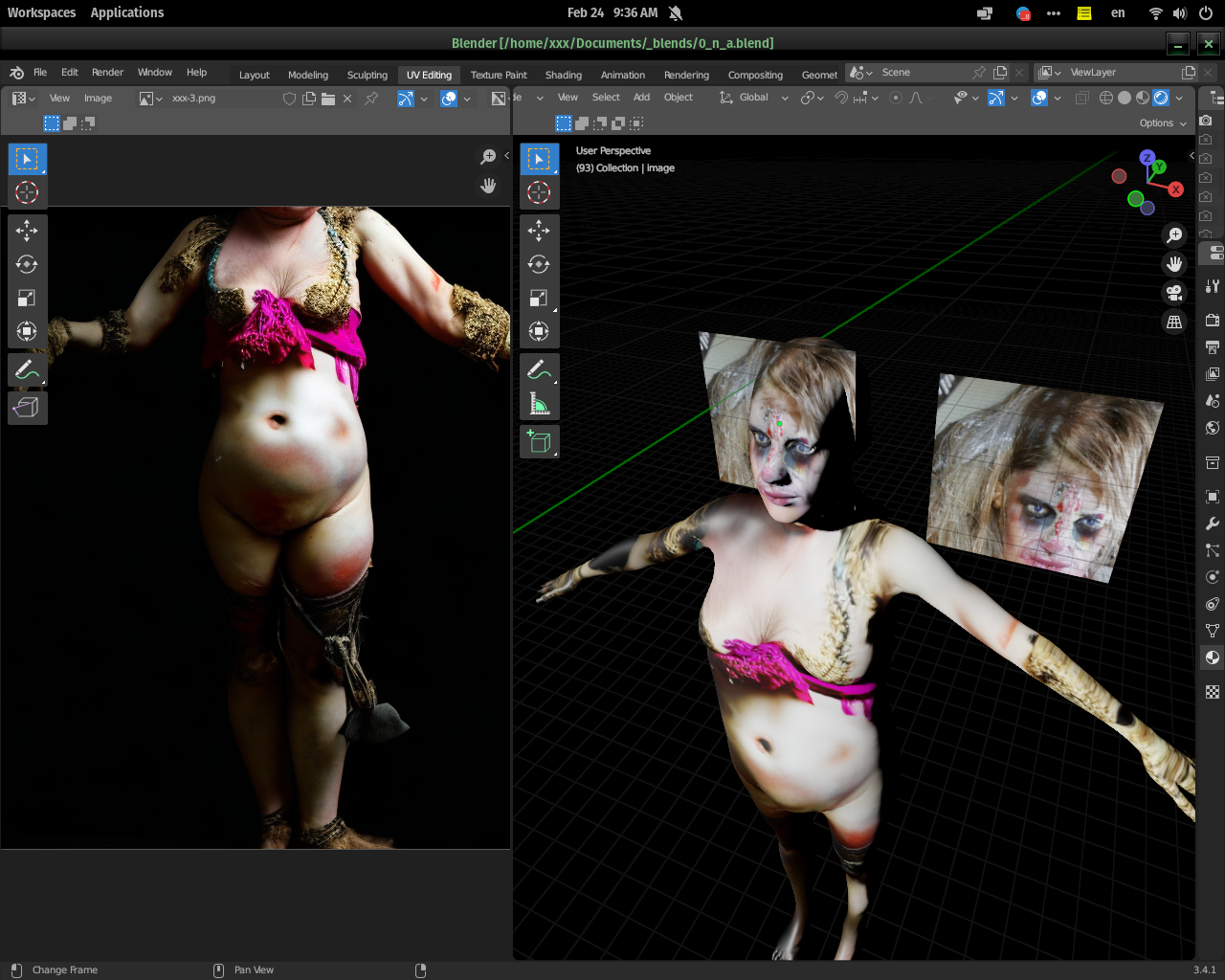Toggle camera view in 3D viewport
Screen dimensions: 1225x980
[x=1174, y=293]
